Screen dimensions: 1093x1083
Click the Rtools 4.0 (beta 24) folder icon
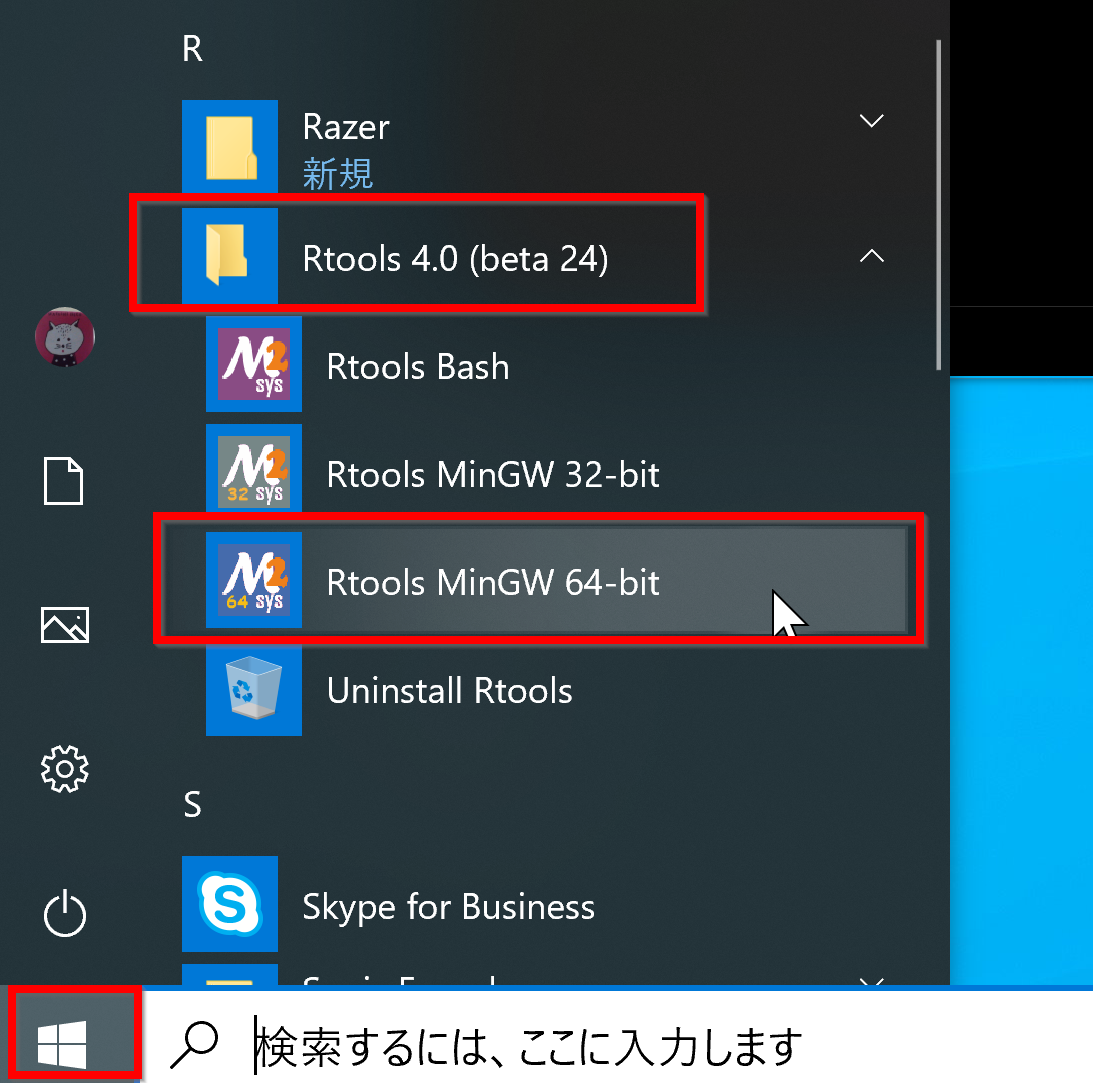point(230,256)
